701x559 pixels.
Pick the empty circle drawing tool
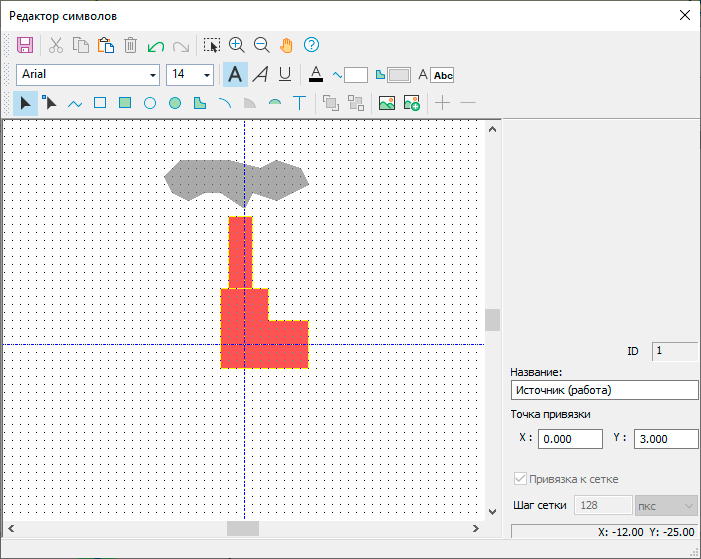click(x=150, y=103)
